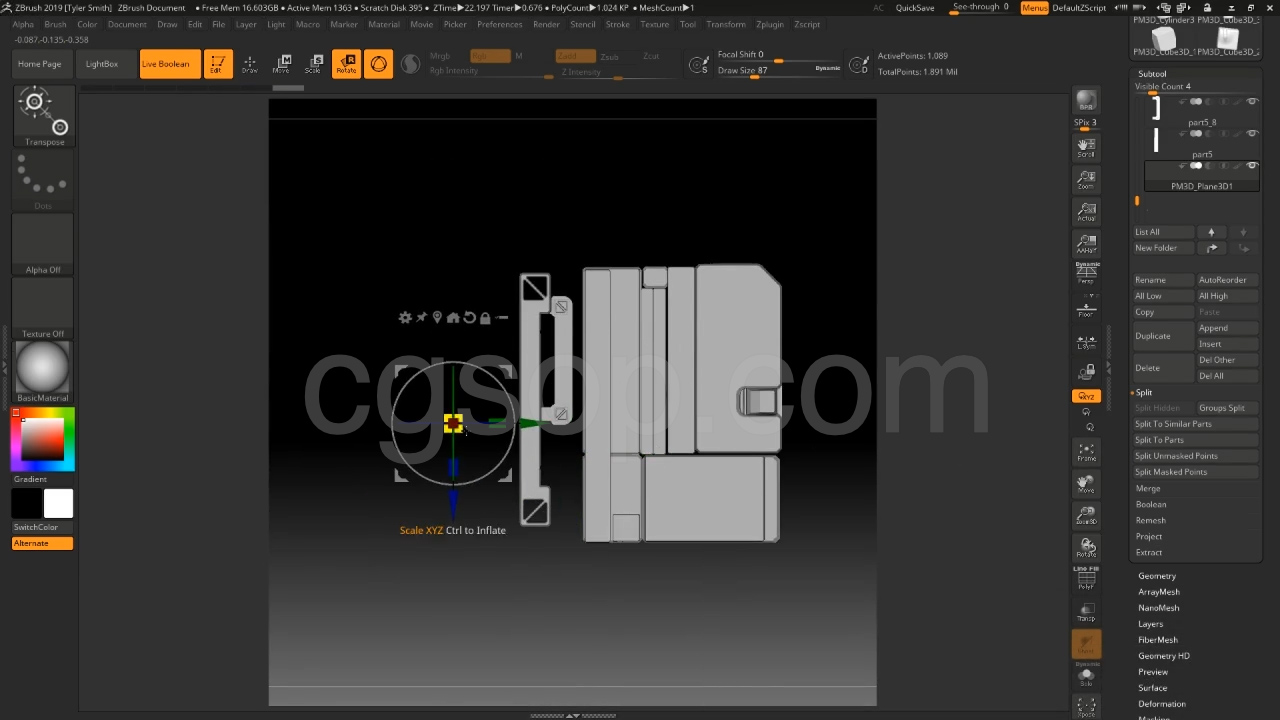Toggle Dynamic Persp perspective view
Screen dimensions: 1280x720
pos(1086,273)
